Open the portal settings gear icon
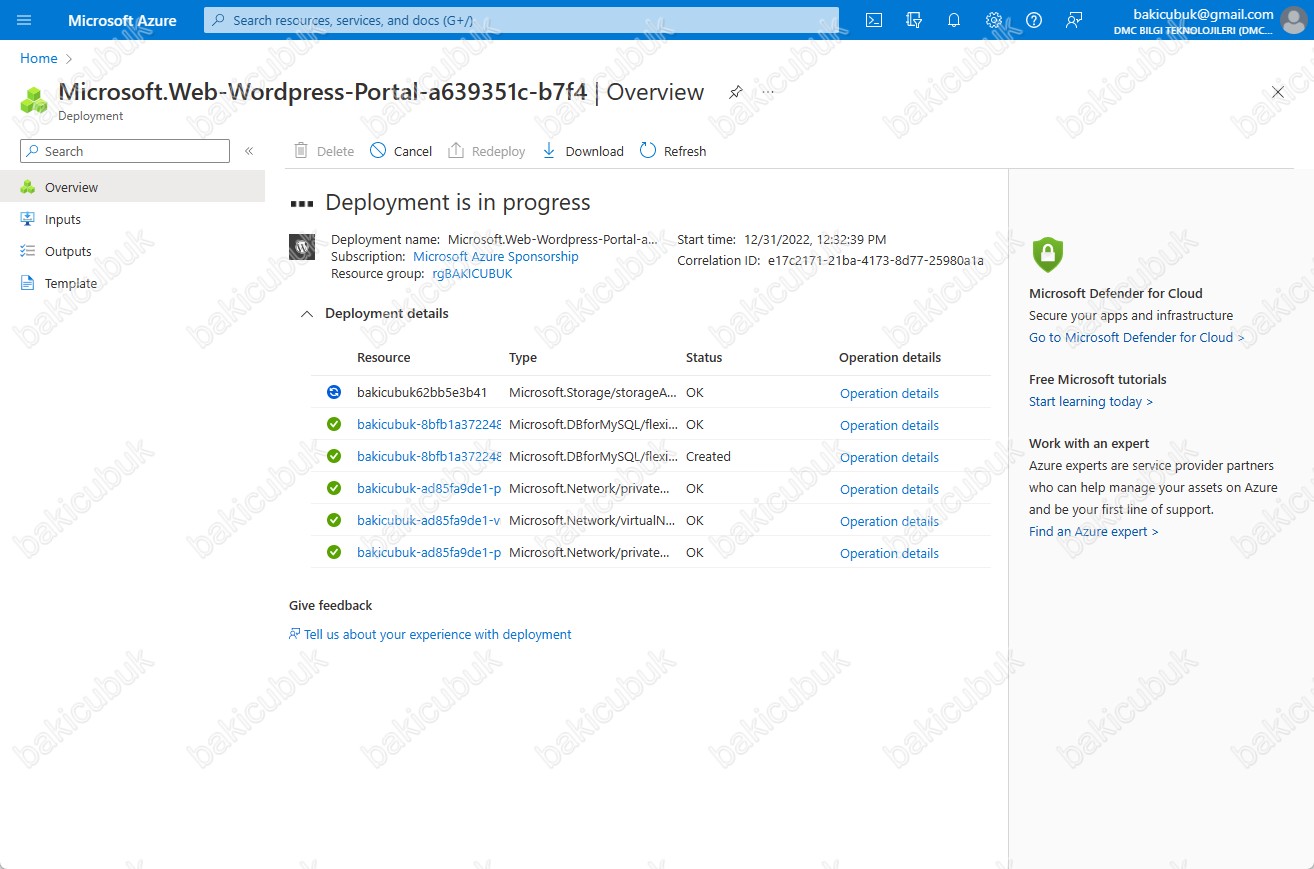 [x=993, y=20]
